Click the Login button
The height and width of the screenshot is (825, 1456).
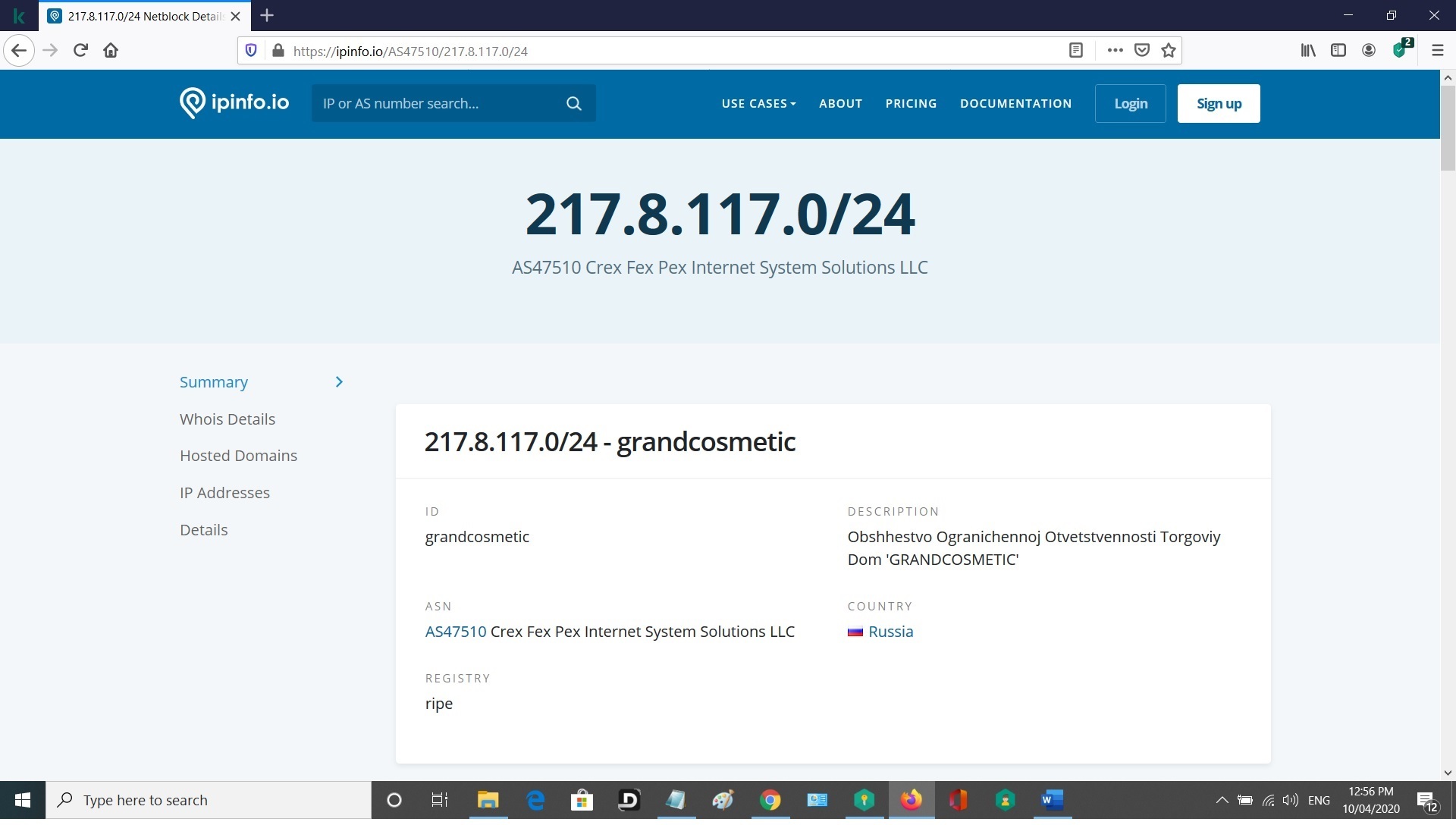[x=1130, y=104]
